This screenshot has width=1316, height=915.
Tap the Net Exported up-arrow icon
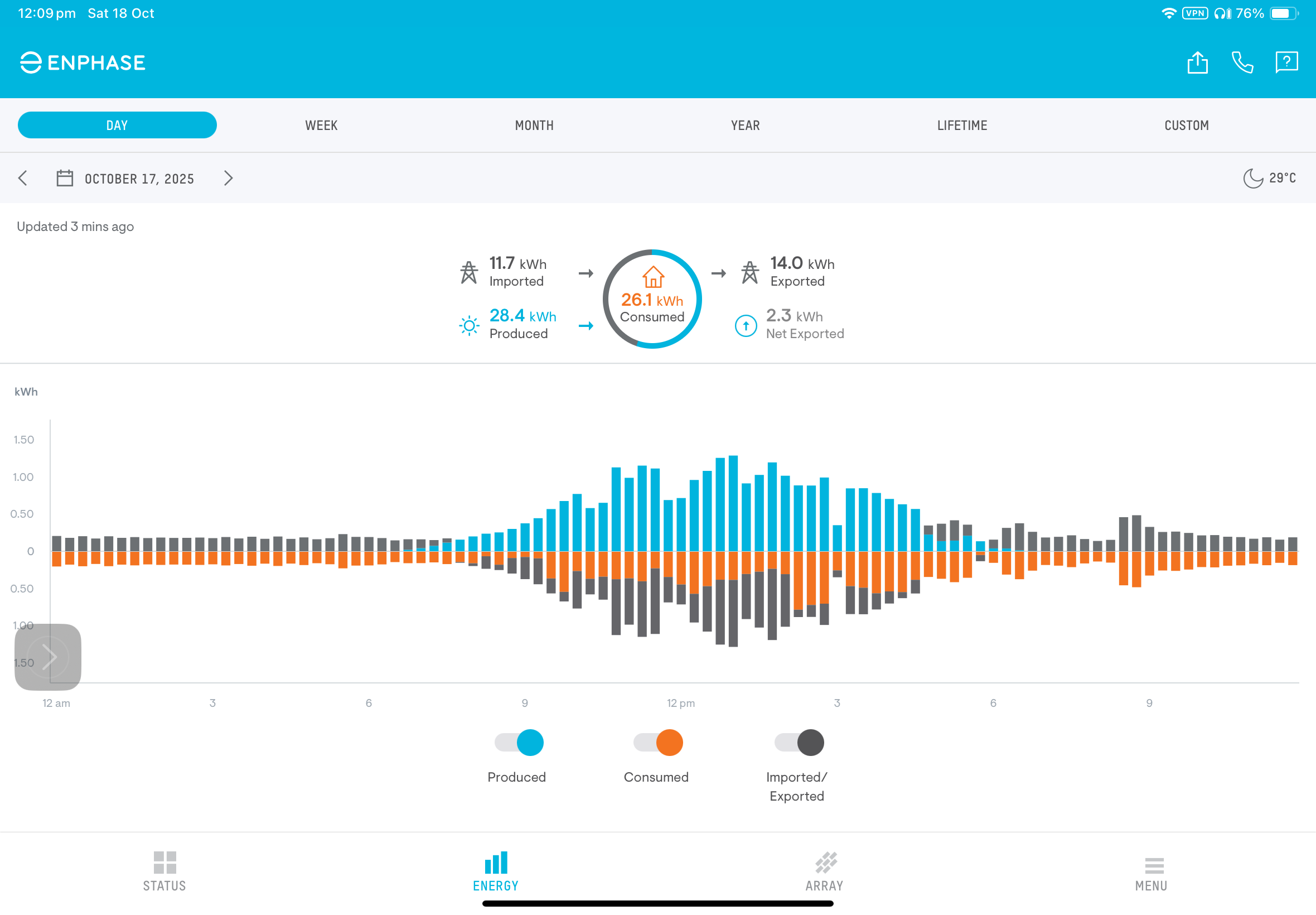746,326
